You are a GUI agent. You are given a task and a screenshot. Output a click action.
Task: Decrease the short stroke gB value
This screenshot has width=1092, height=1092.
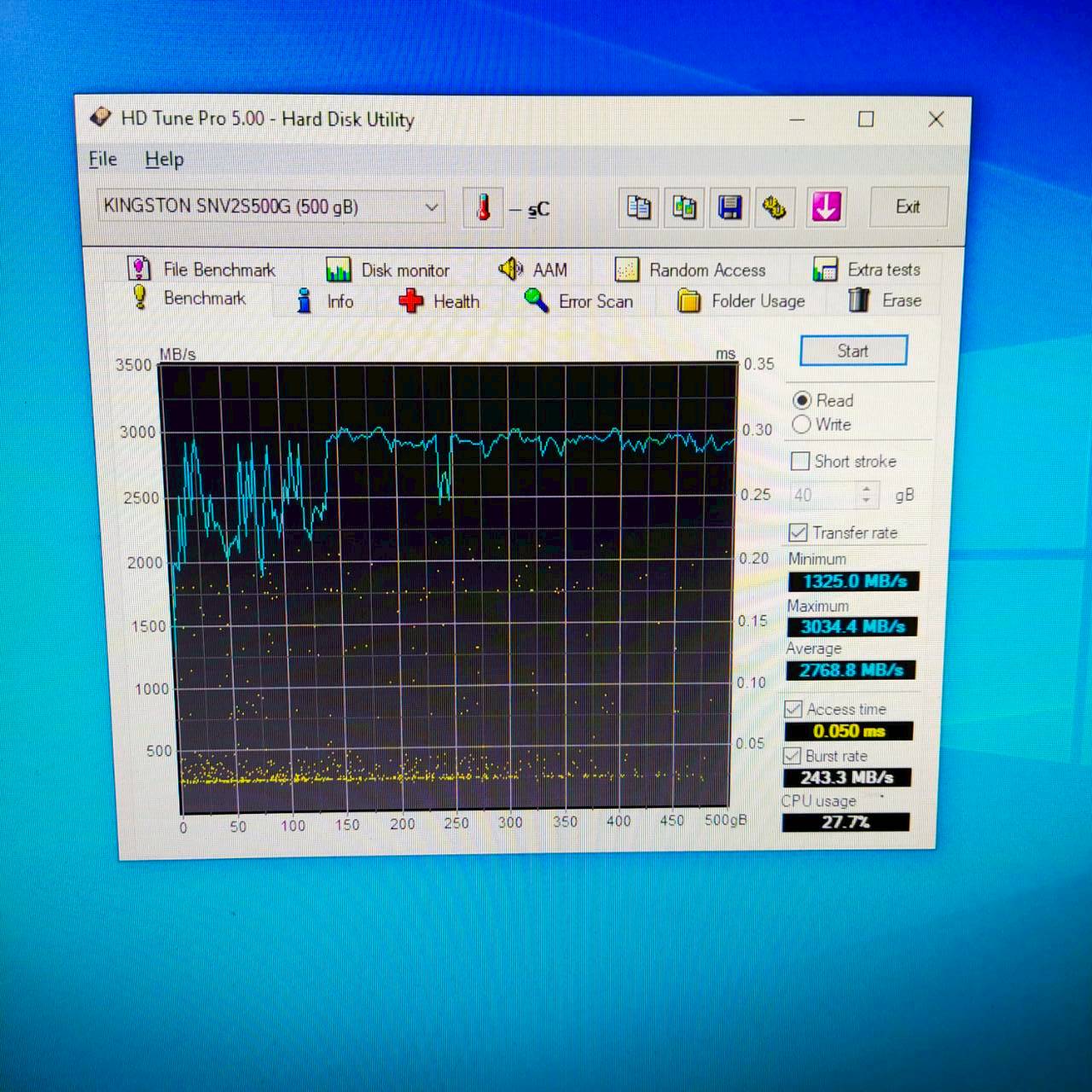pos(867,500)
